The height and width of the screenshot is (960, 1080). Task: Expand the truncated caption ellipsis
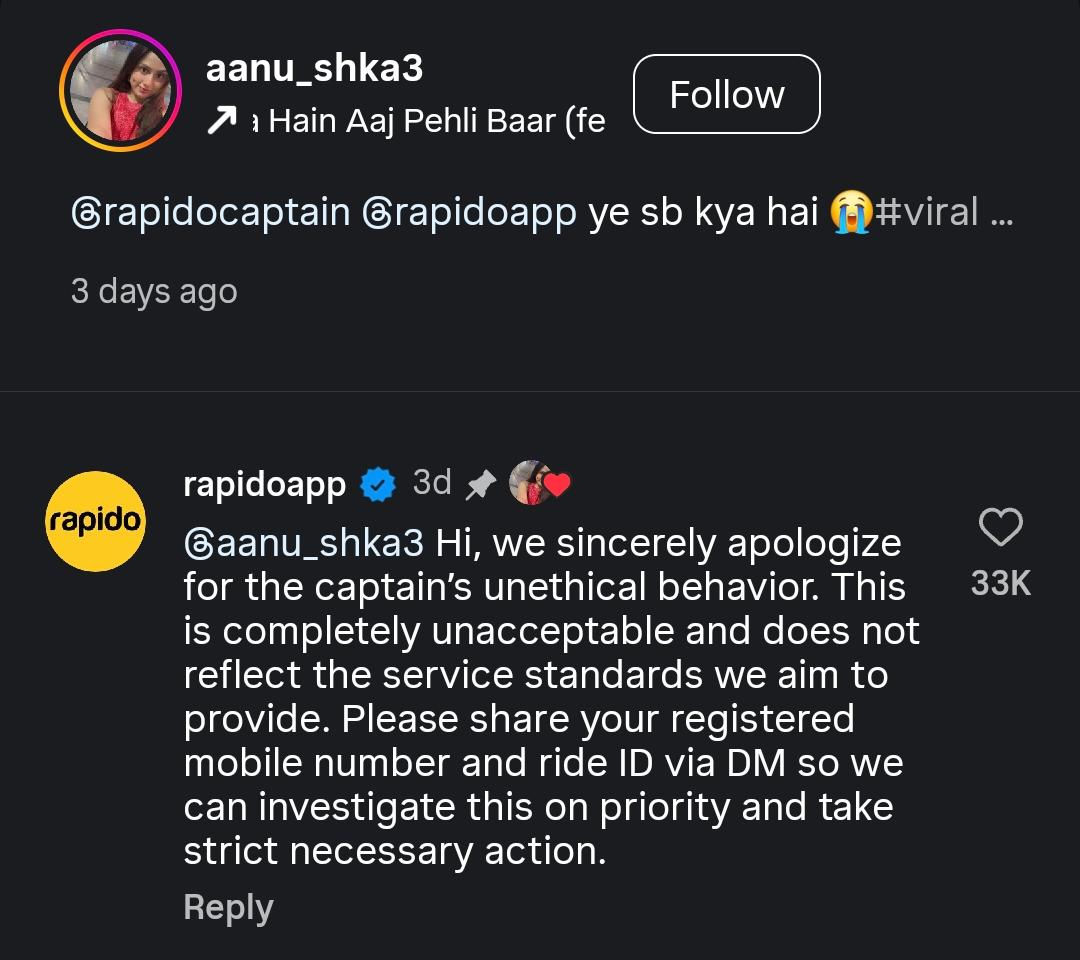pyautogui.click(x=1001, y=213)
